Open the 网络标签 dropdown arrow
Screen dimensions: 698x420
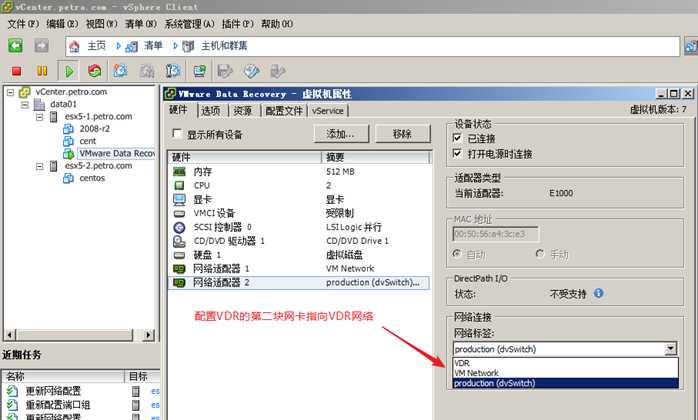click(x=670, y=349)
